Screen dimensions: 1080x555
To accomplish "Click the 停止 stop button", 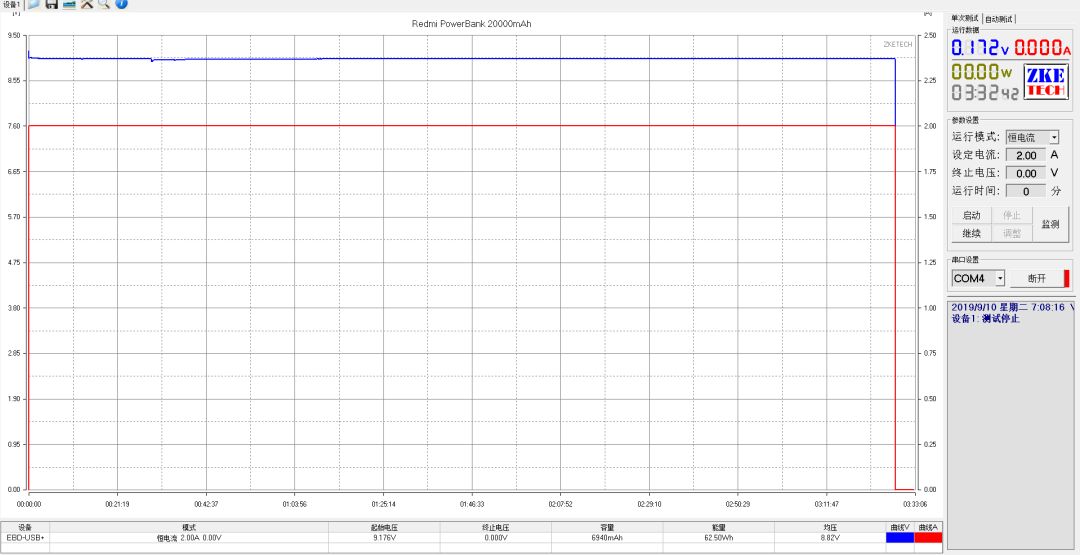I will (1012, 215).
